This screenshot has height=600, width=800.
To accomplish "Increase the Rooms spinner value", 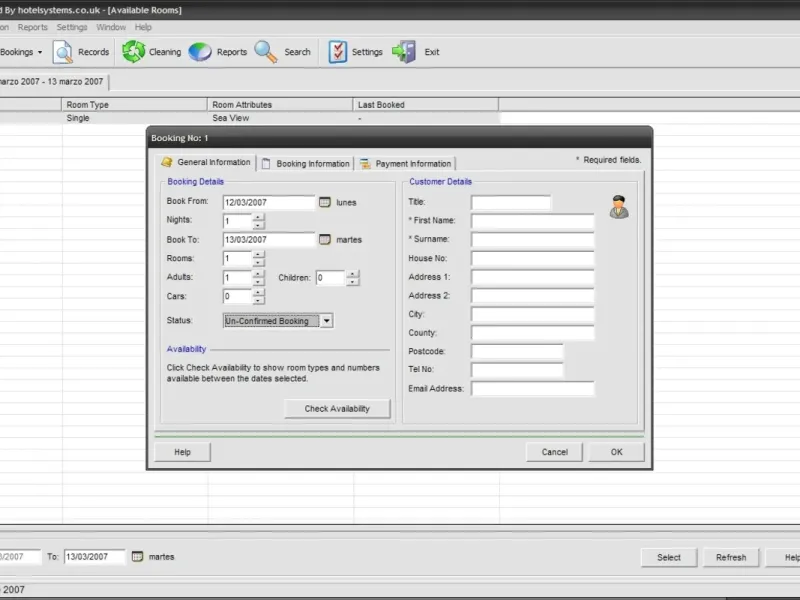I will click(x=258, y=255).
